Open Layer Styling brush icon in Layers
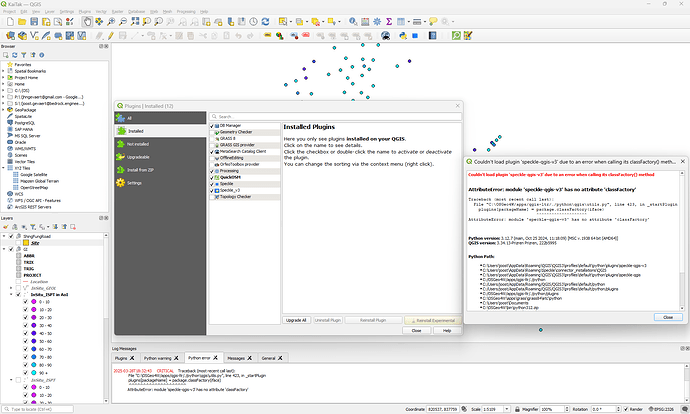 pos(6,227)
